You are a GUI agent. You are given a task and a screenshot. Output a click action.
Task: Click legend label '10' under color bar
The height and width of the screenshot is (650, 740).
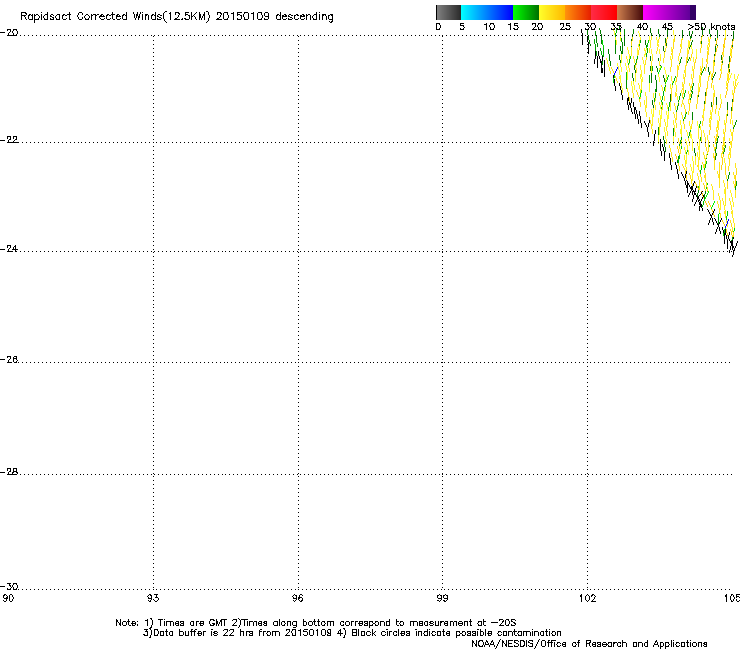[x=489, y=27]
